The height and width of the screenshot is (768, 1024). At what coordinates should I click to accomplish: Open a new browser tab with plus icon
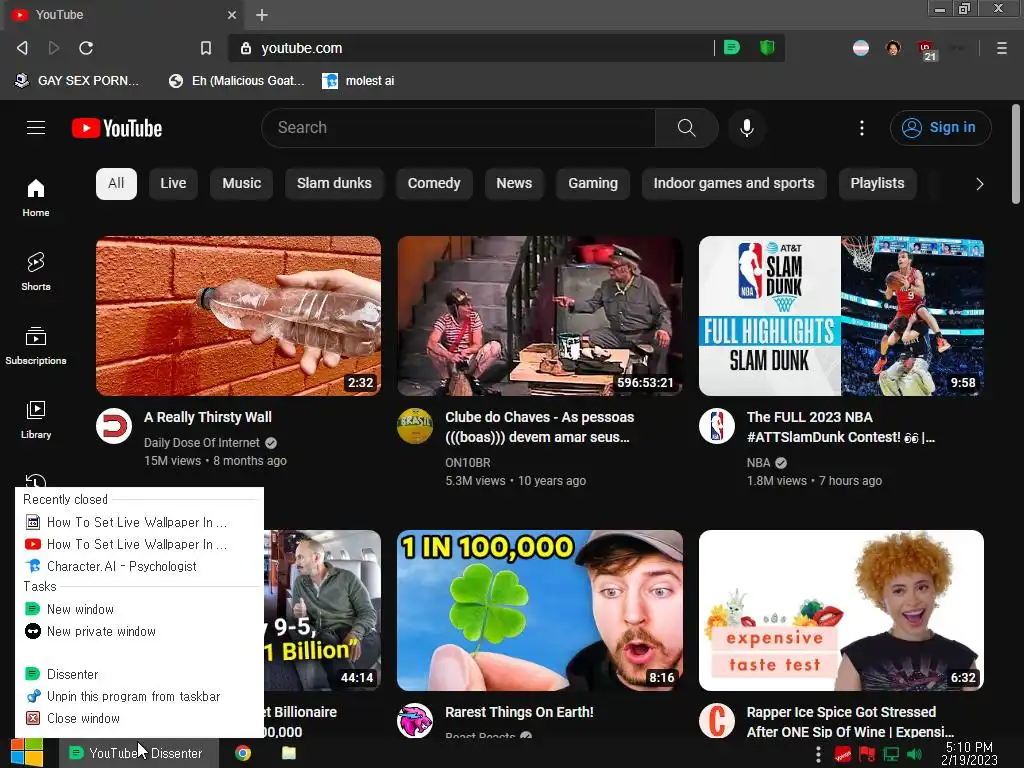click(x=262, y=15)
